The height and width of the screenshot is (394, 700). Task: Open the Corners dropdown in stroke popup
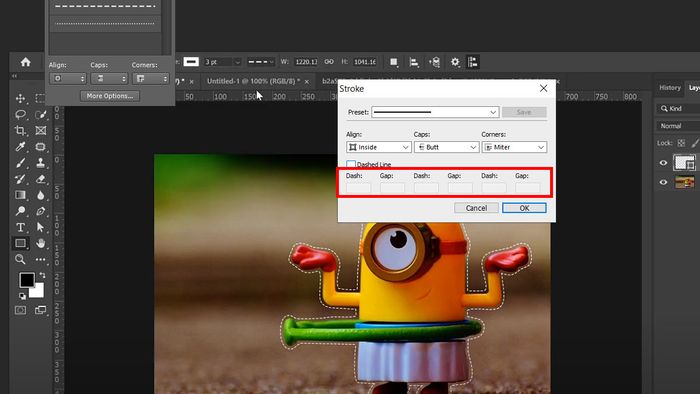pos(151,79)
